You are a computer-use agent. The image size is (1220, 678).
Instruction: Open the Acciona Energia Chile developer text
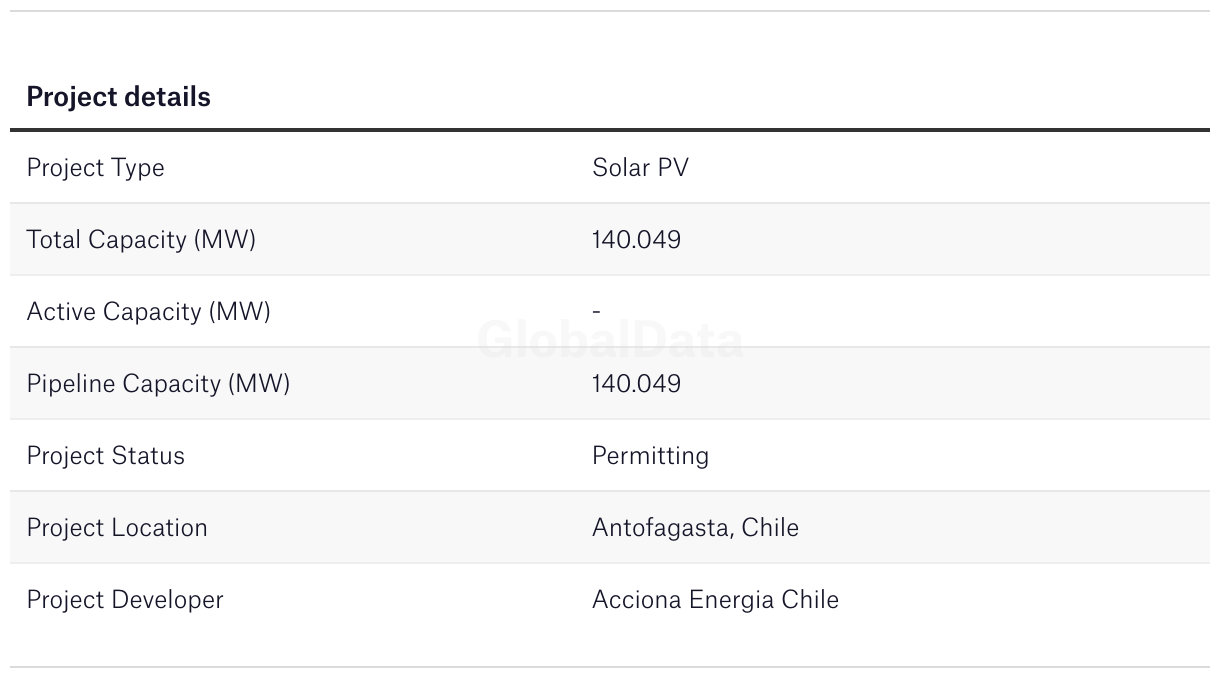[715, 600]
